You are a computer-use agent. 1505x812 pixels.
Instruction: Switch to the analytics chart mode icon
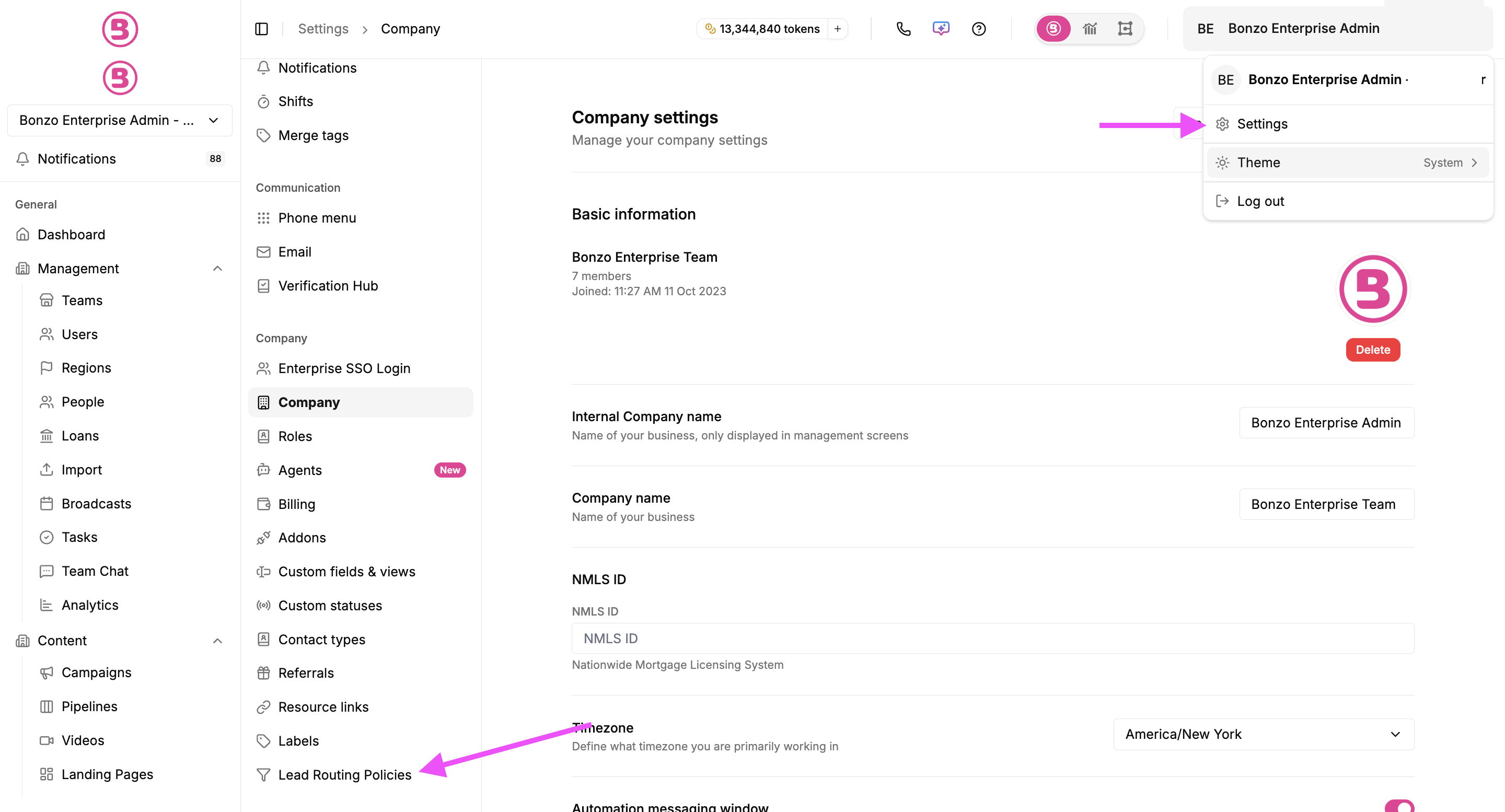pos(1090,29)
